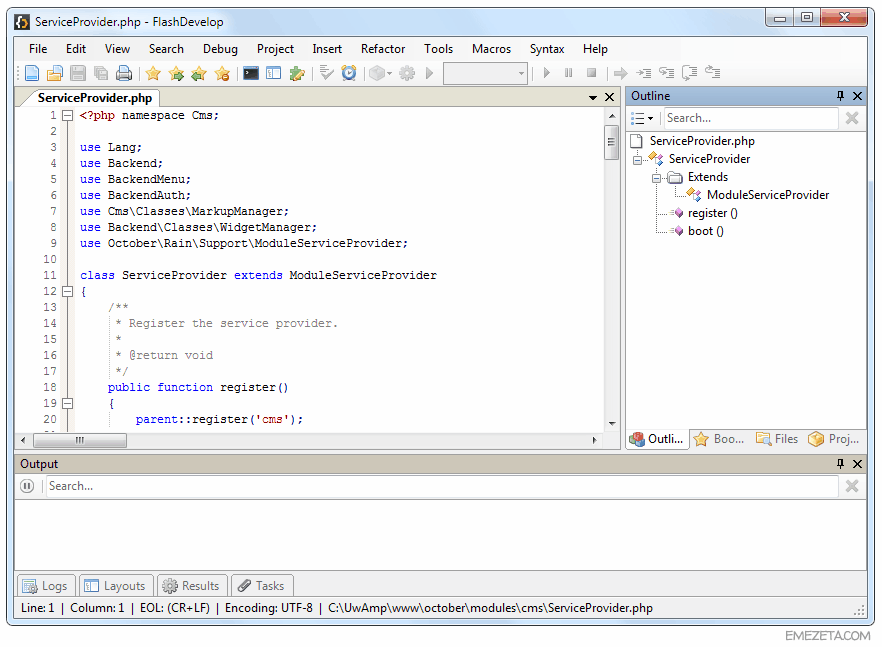
Task: Pin the Output panel
Action: 840,464
